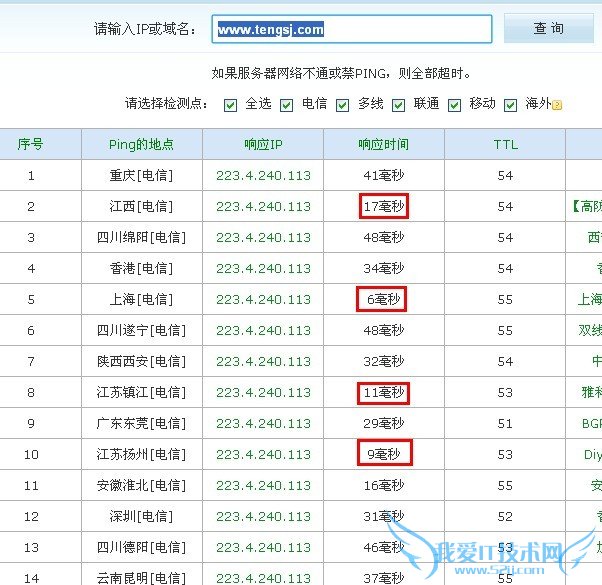Click the 查询 query button

[x=549, y=28]
